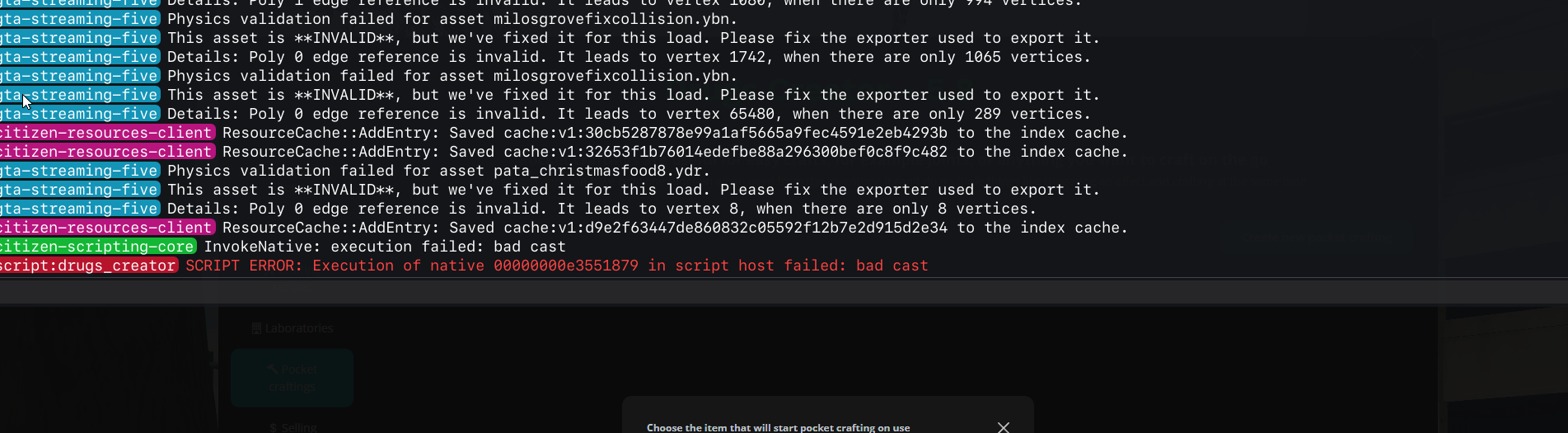The image size is (1568, 433).
Task: Click the pata_christmasfood8.ydr validation failed line
Action: tap(438, 171)
